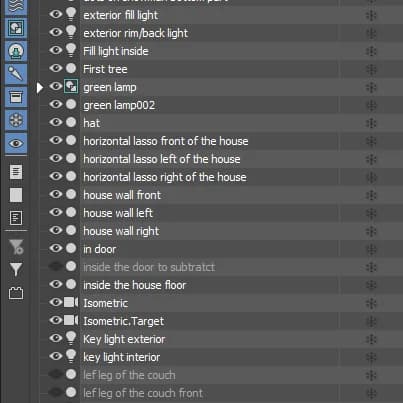
Task: Select the inside the house floor object
Action: coord(135,285)
